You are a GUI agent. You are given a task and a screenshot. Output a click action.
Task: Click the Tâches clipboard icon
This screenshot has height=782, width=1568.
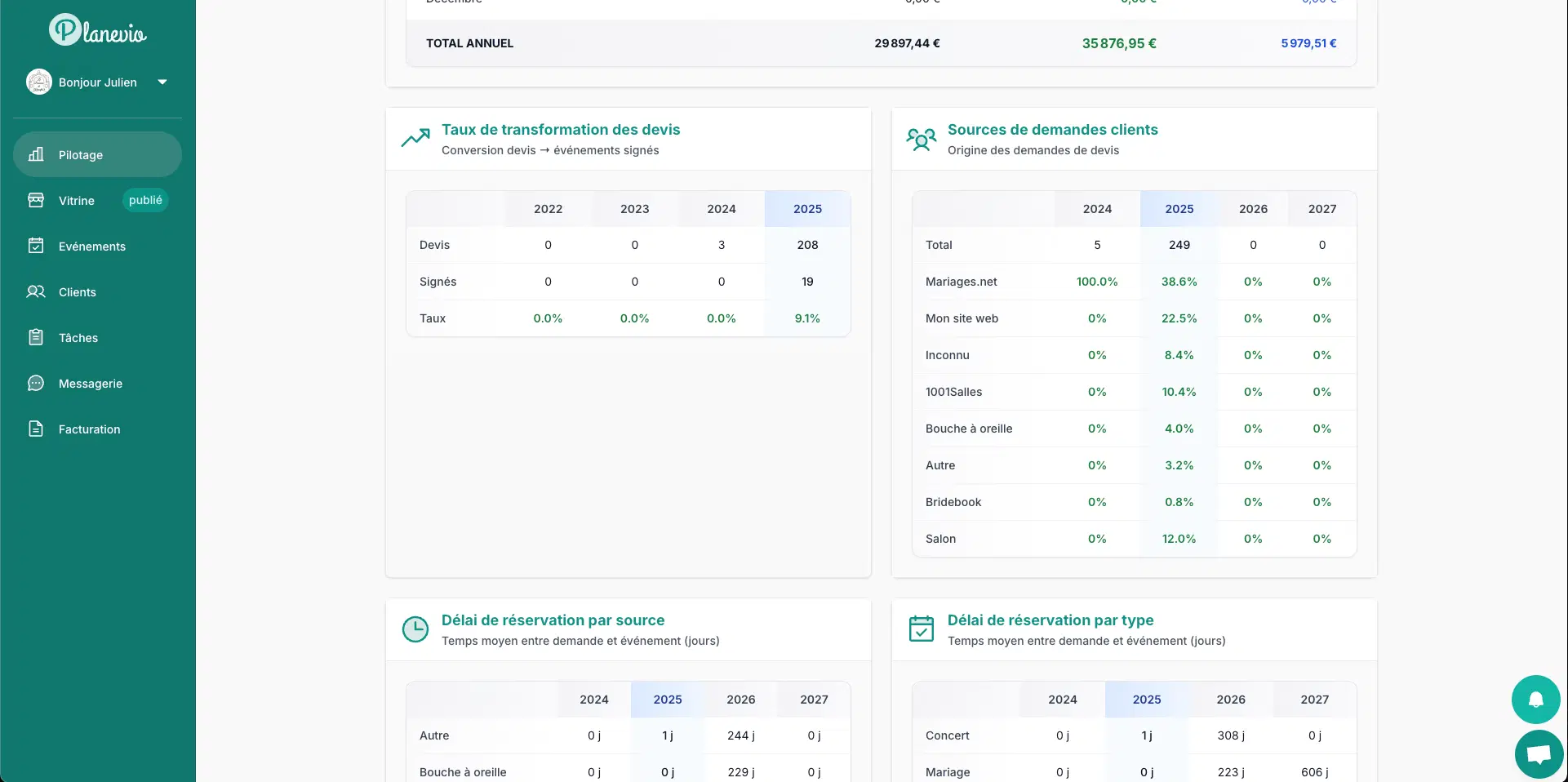coord(36,337)
